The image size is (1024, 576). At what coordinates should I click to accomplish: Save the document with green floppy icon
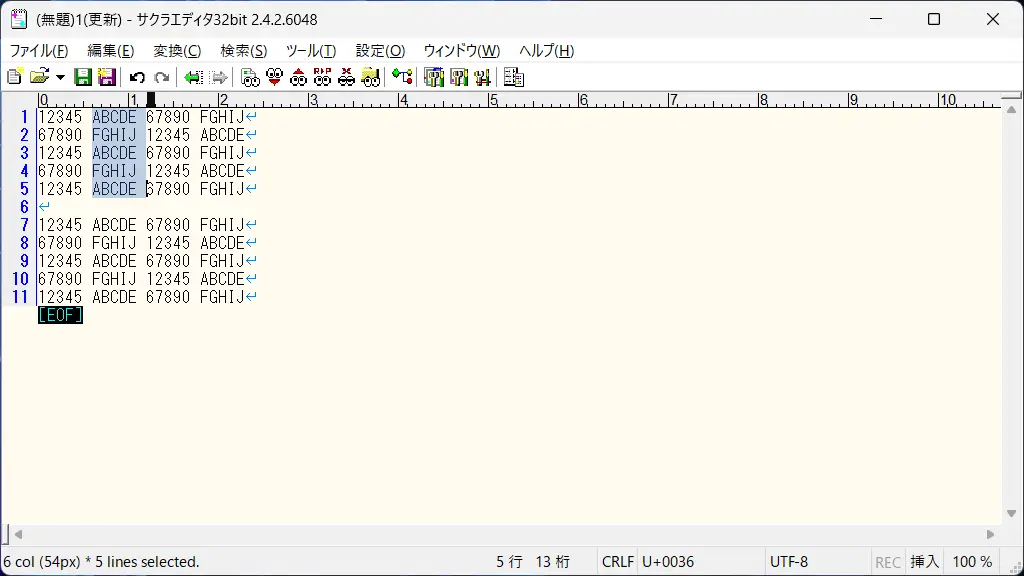click(83, 77)
